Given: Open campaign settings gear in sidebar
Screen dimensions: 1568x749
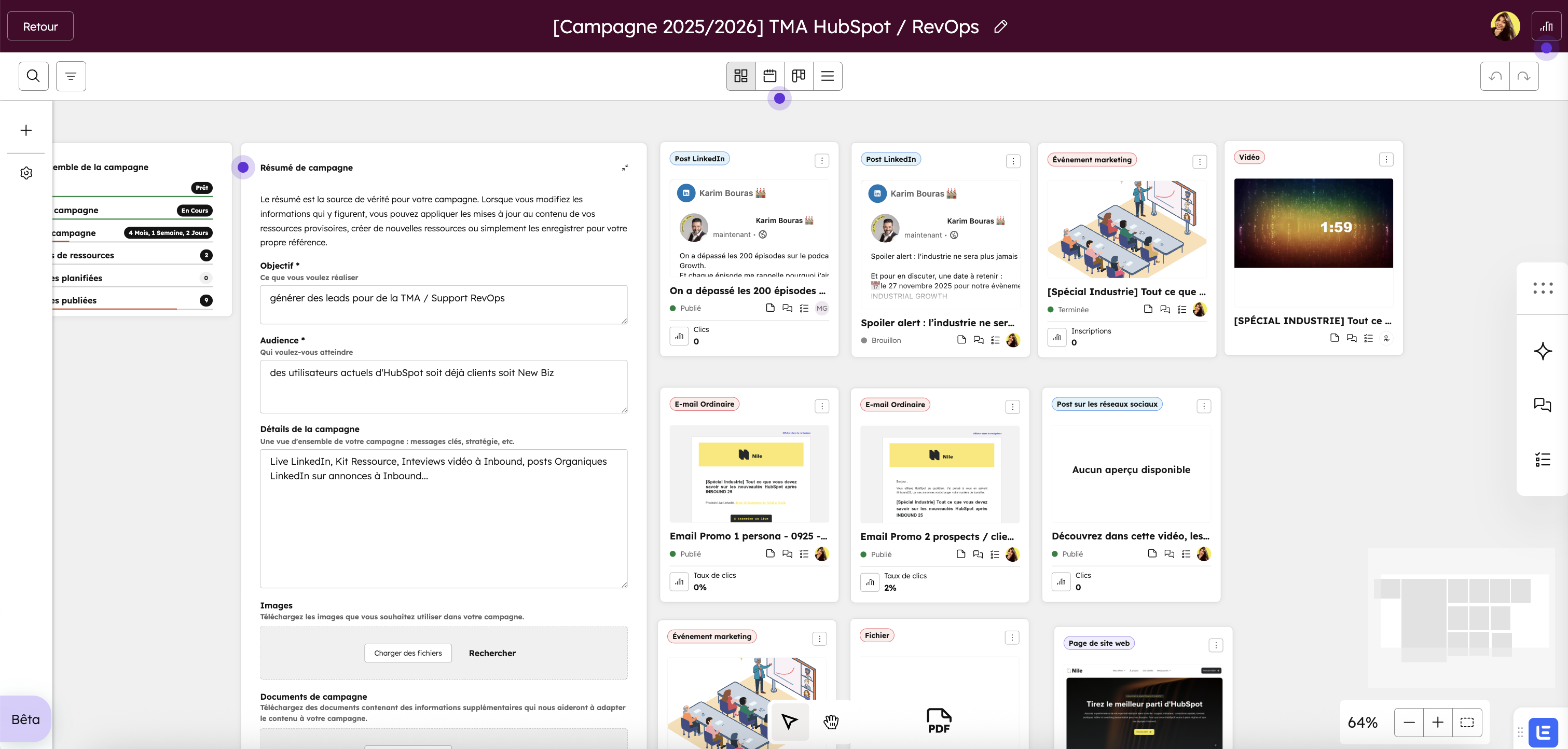Looking at the screenshot, I should (26, 173).
